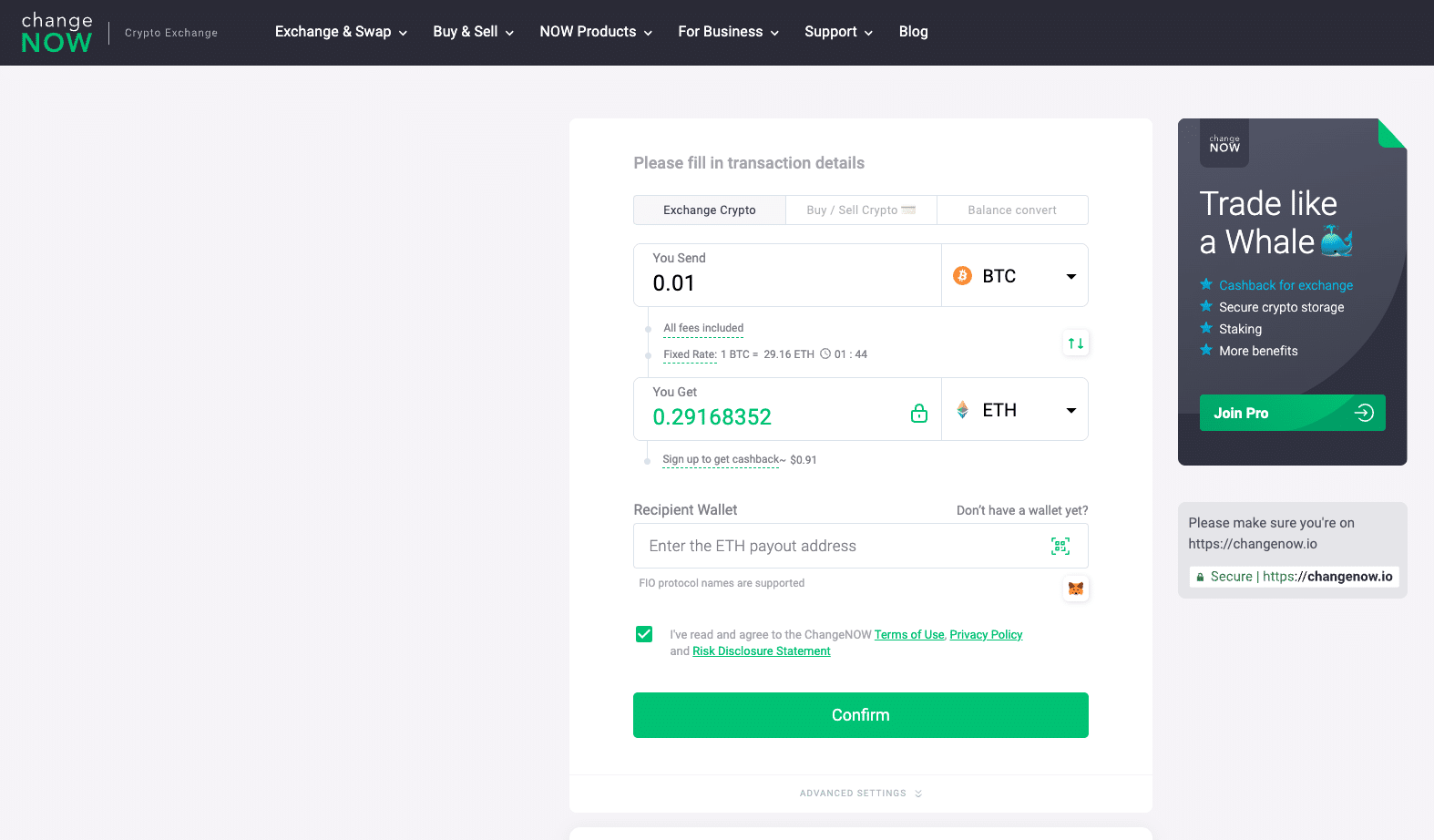Click "Please fill in transaction details" heading
The width and height of the screenshot is (1434, 840).
[749, 163]
